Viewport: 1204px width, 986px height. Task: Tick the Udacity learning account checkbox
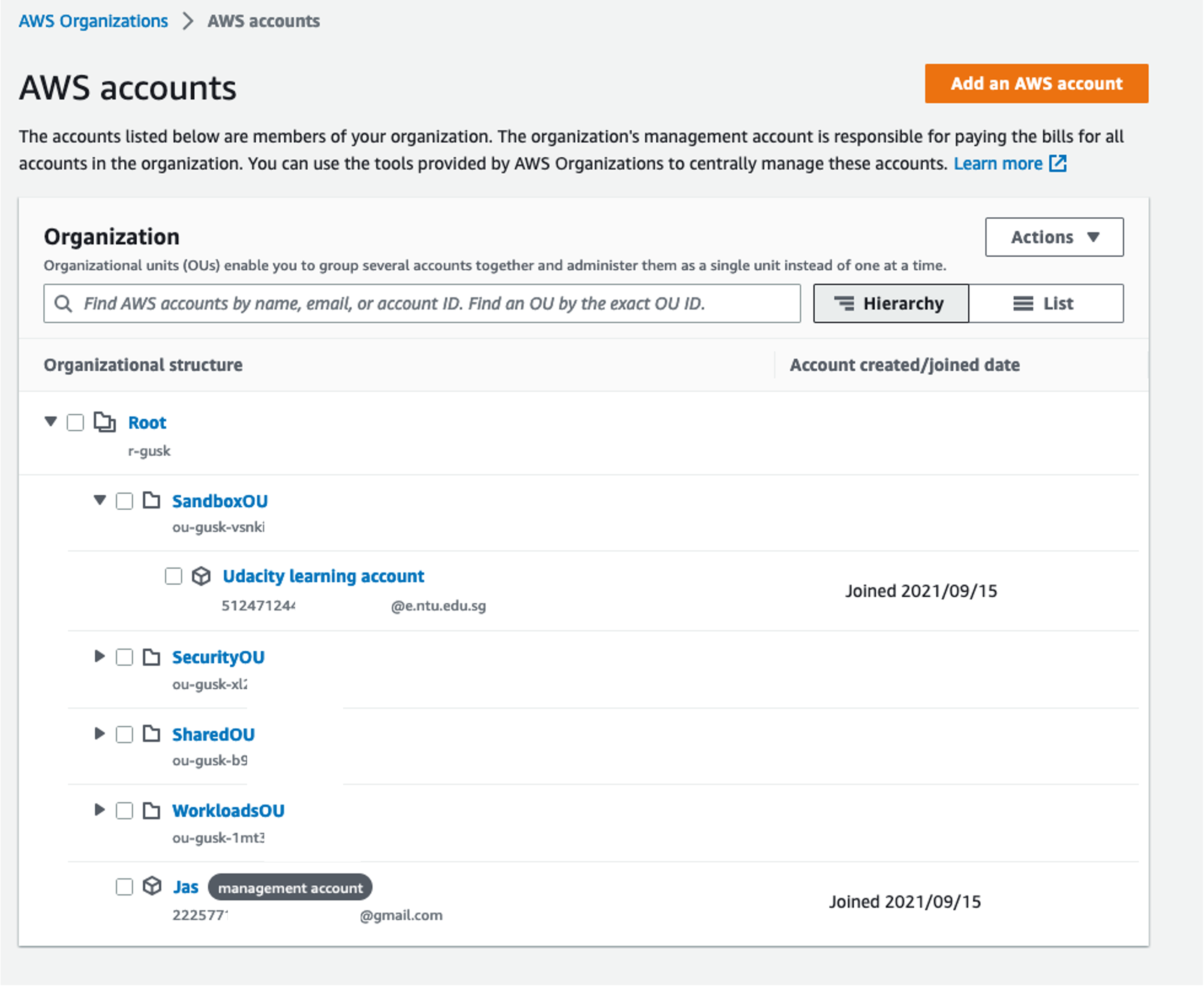click(173, 576)
